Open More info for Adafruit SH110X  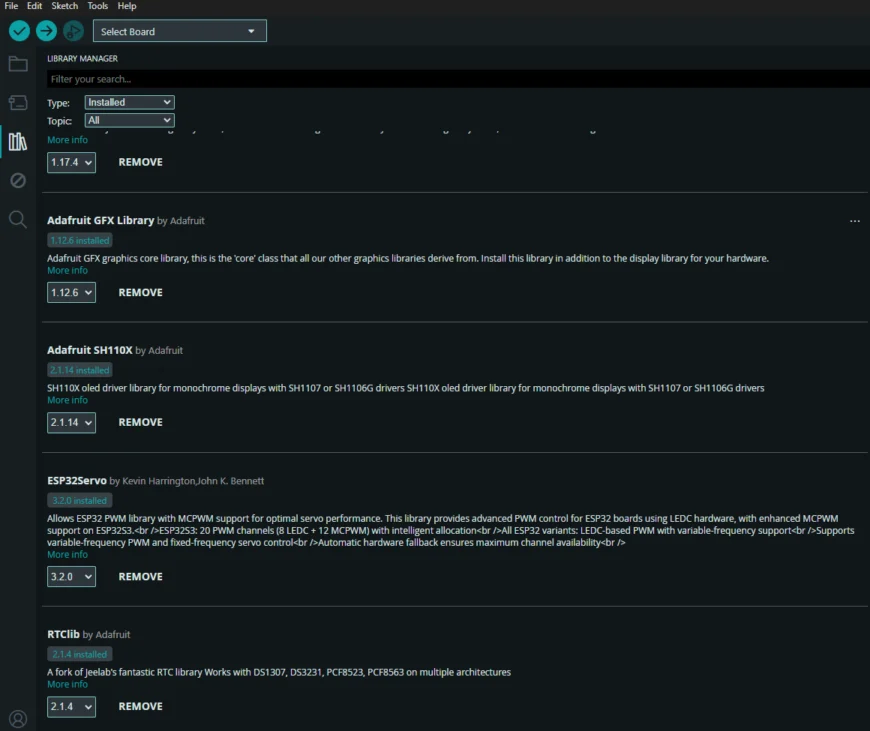pyautogui.click(x=67, y=400)
